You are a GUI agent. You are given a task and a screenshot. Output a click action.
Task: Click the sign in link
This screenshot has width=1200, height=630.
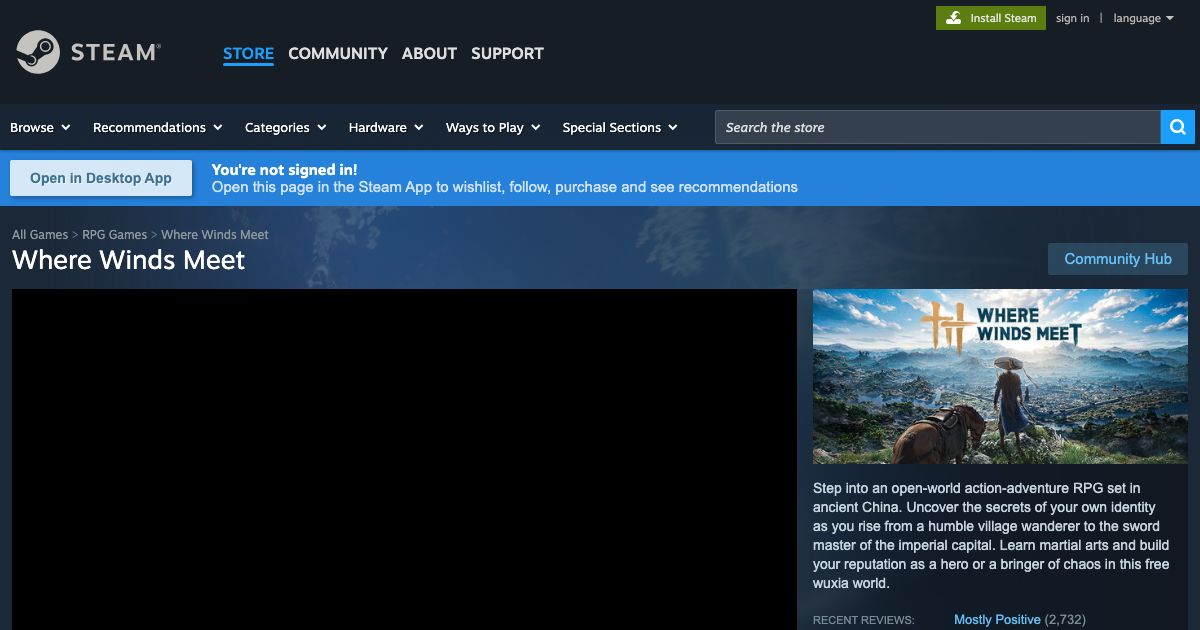(x=1073, y=18)
